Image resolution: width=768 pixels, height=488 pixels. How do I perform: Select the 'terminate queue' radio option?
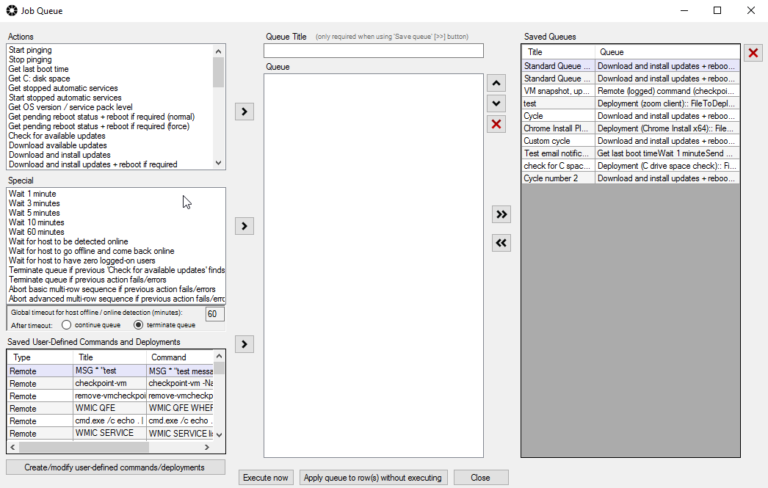pyautogui.click(x=138, y=325)
